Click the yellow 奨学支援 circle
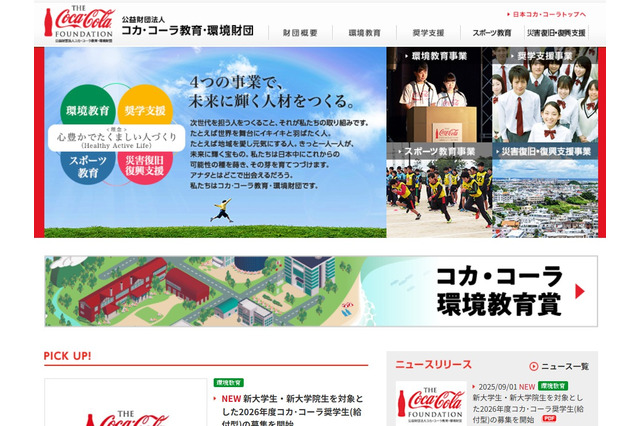This screenshot has height=426, width=640. [145, 107]
